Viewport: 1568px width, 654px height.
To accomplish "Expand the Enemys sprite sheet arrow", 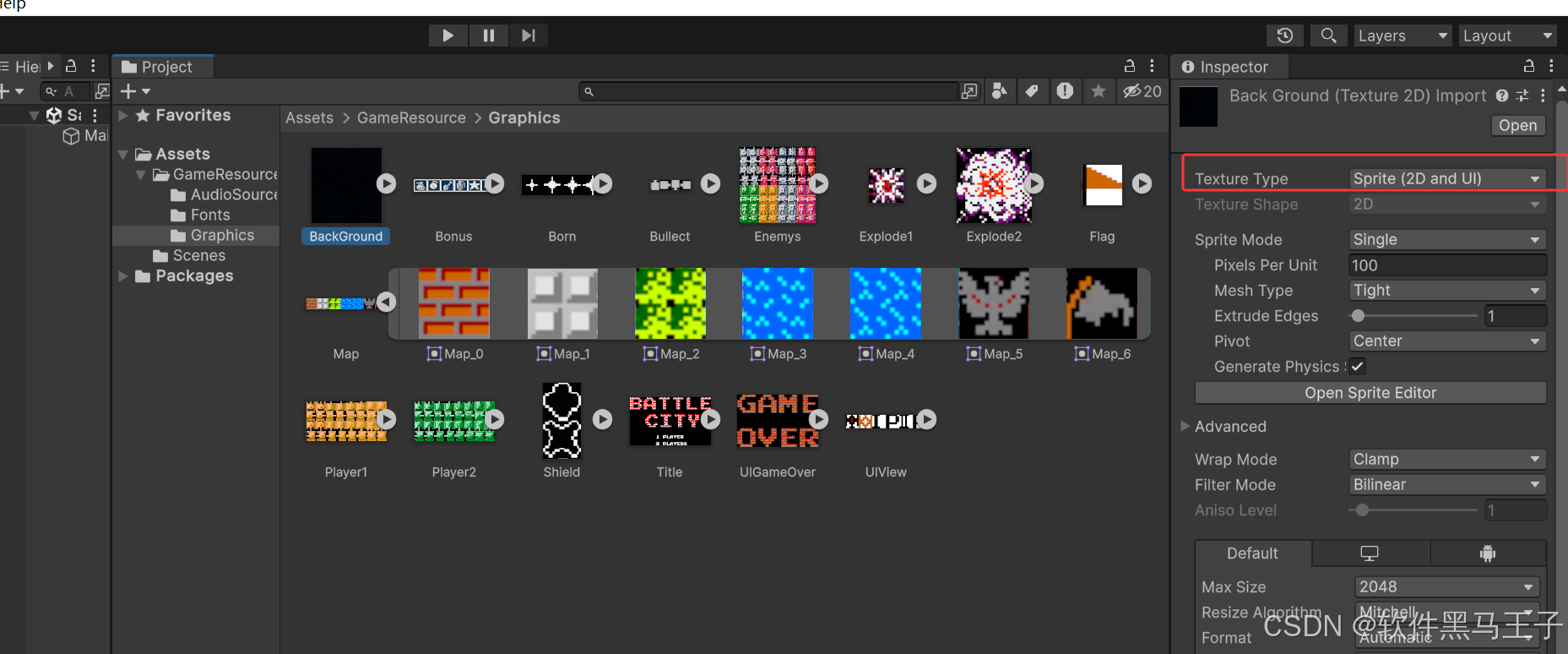I will point(819,183).
